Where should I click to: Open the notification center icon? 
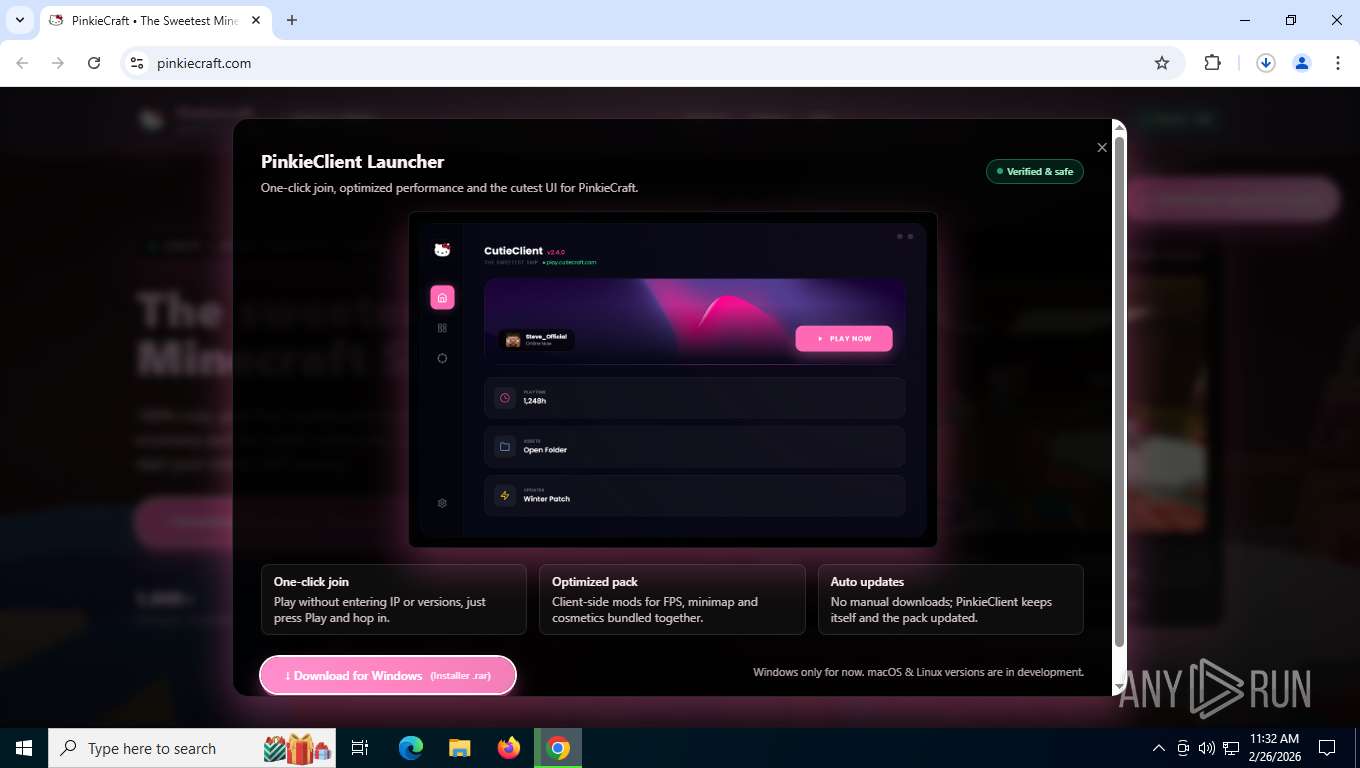coord(1327,748)
